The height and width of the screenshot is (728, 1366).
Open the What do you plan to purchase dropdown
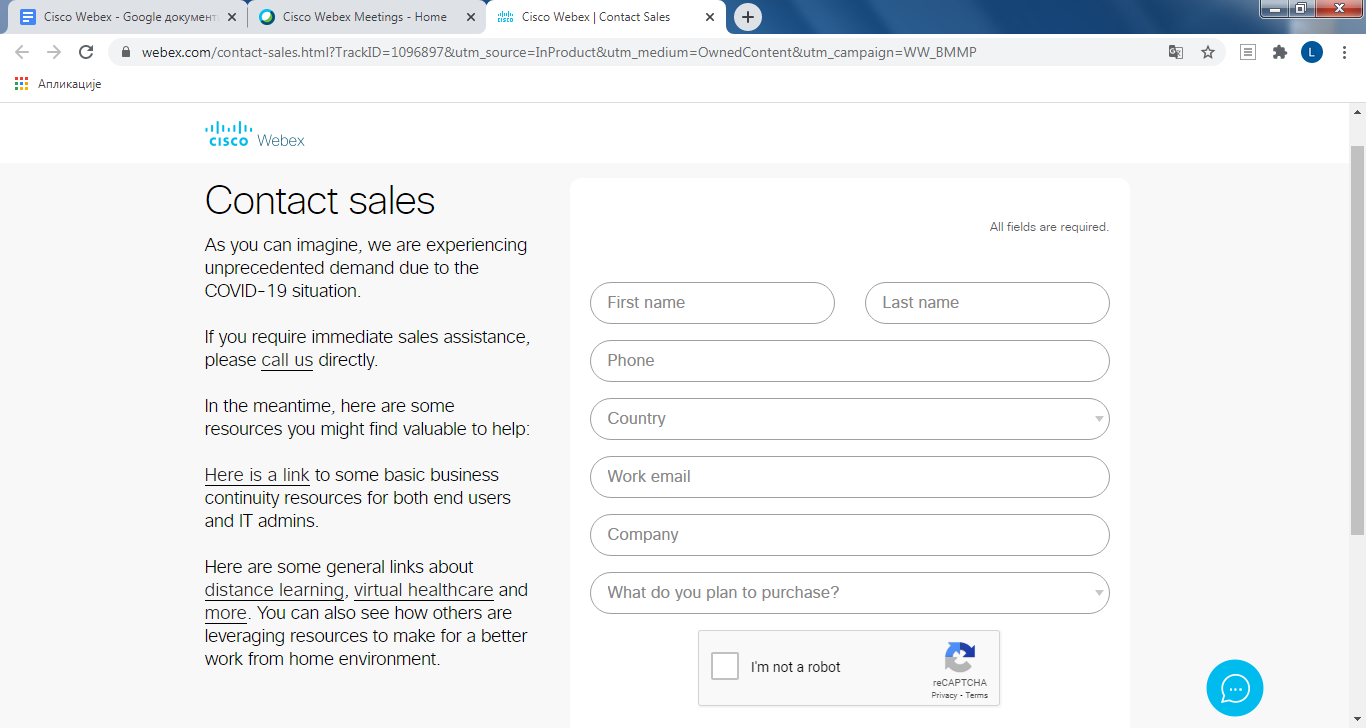click(850, 593)
